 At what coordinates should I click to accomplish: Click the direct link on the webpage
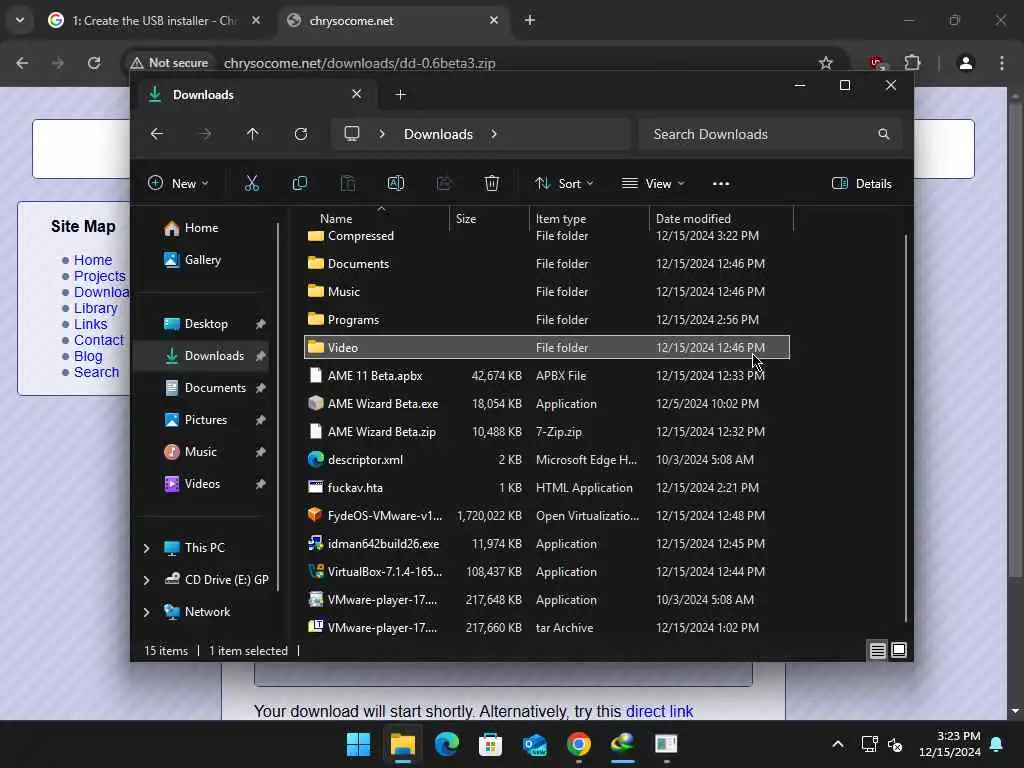pos(659,711)
